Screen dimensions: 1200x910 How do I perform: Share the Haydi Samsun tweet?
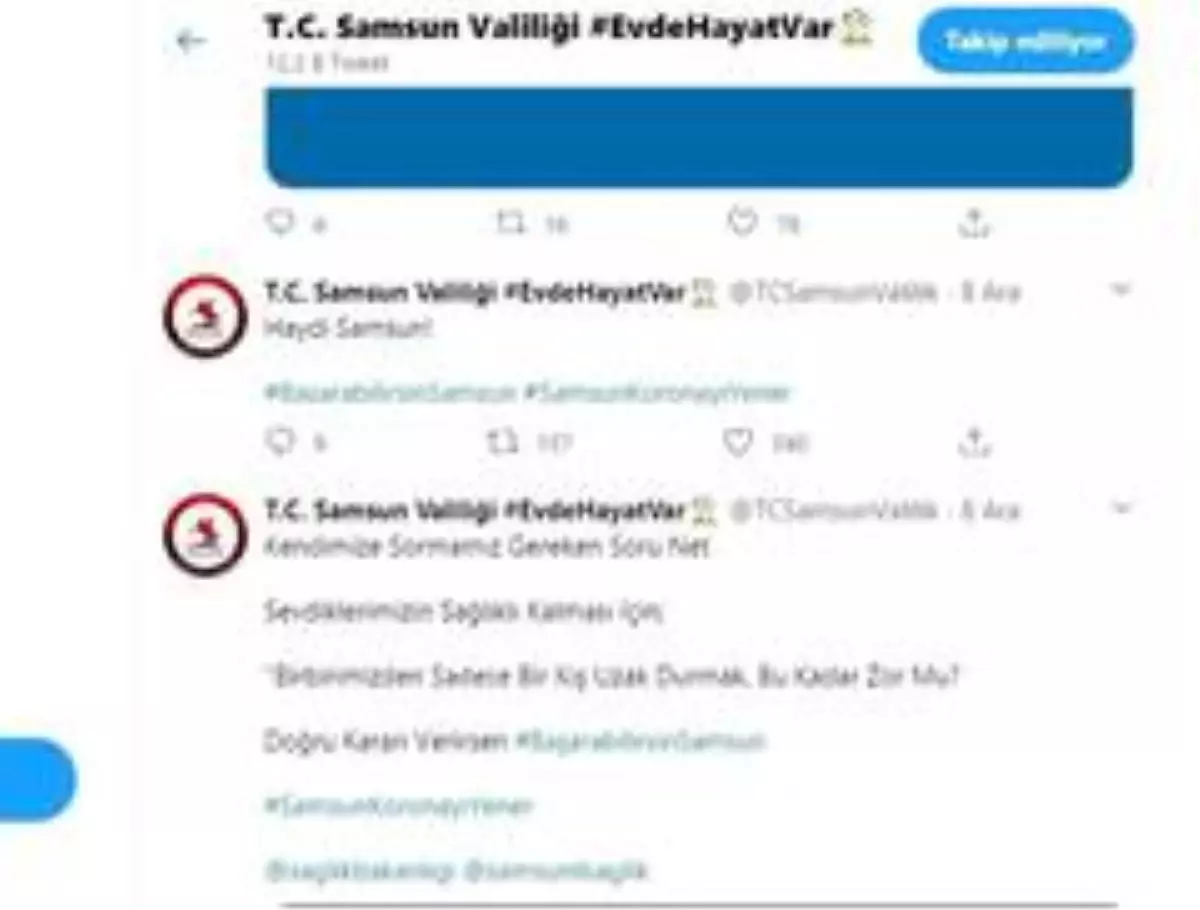(x=973, y=441)
